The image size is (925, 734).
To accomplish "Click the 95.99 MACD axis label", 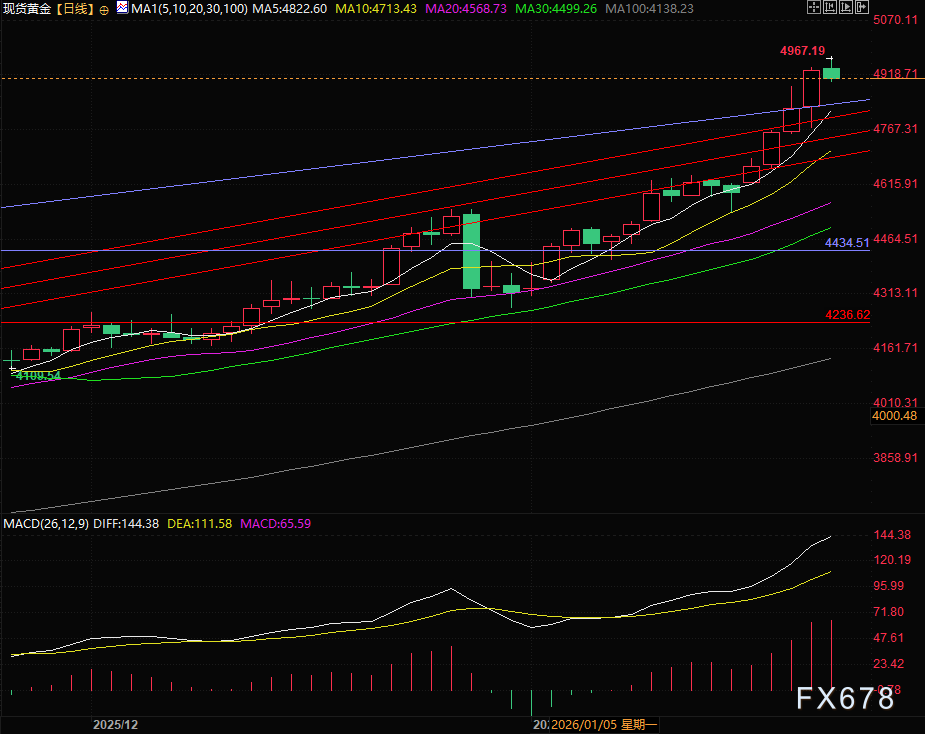I will [x=889, y=586].
